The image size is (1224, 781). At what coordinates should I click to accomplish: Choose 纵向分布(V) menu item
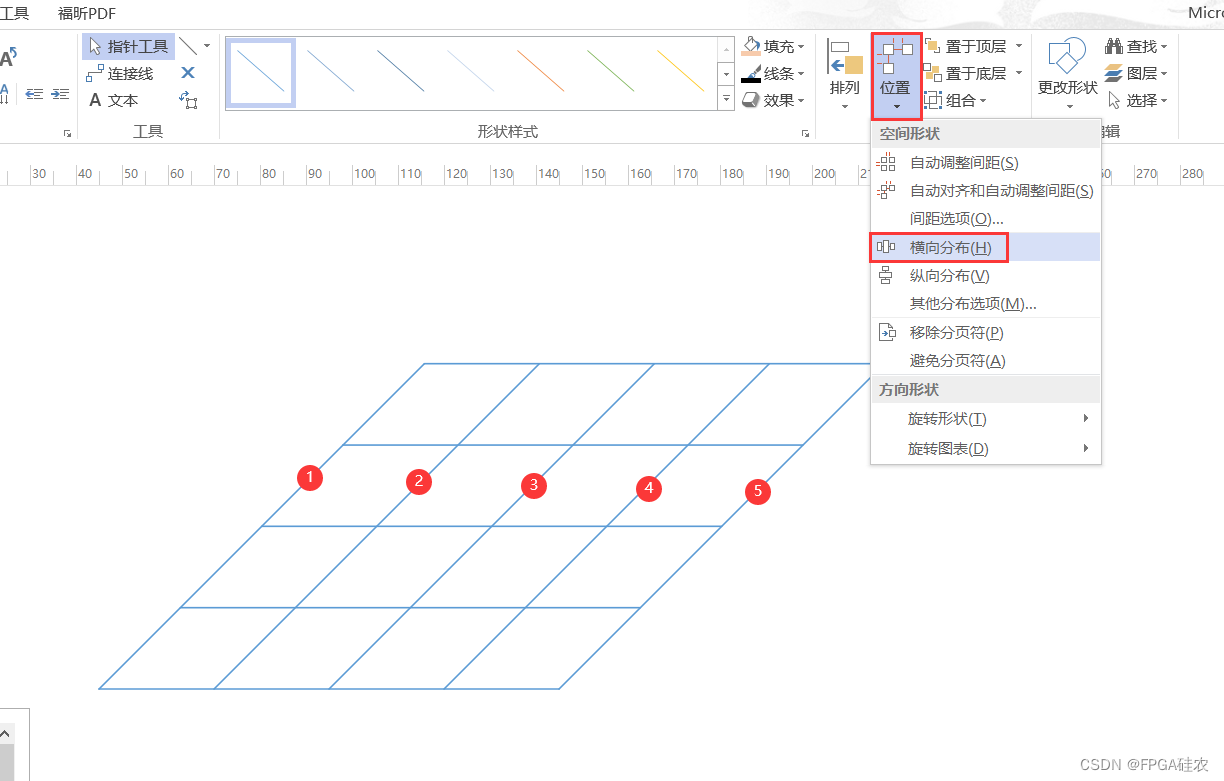[986, 276]
